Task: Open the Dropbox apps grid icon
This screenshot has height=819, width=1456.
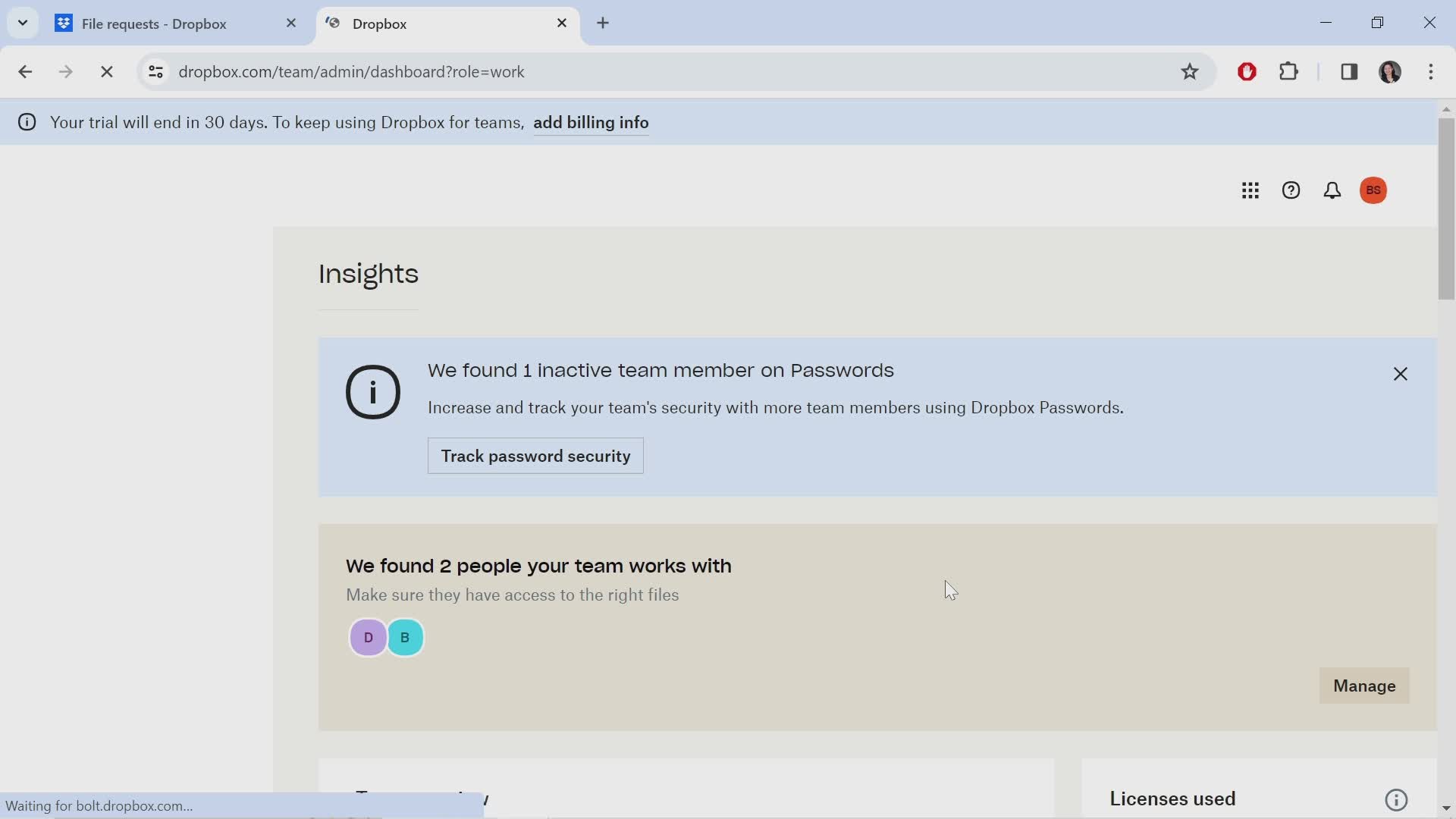Action: point(1250,190)
